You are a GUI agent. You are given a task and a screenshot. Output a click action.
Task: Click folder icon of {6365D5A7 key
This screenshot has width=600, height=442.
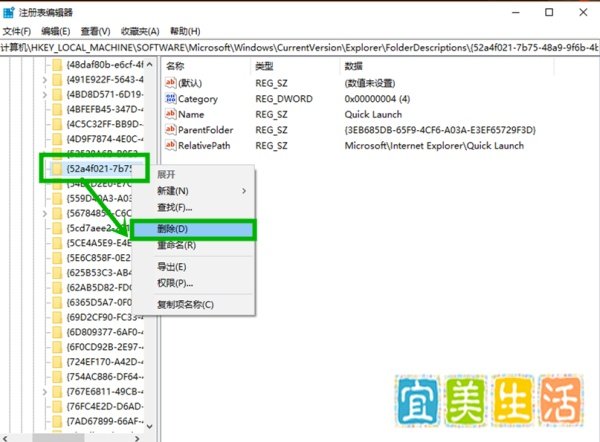[57, 302]
